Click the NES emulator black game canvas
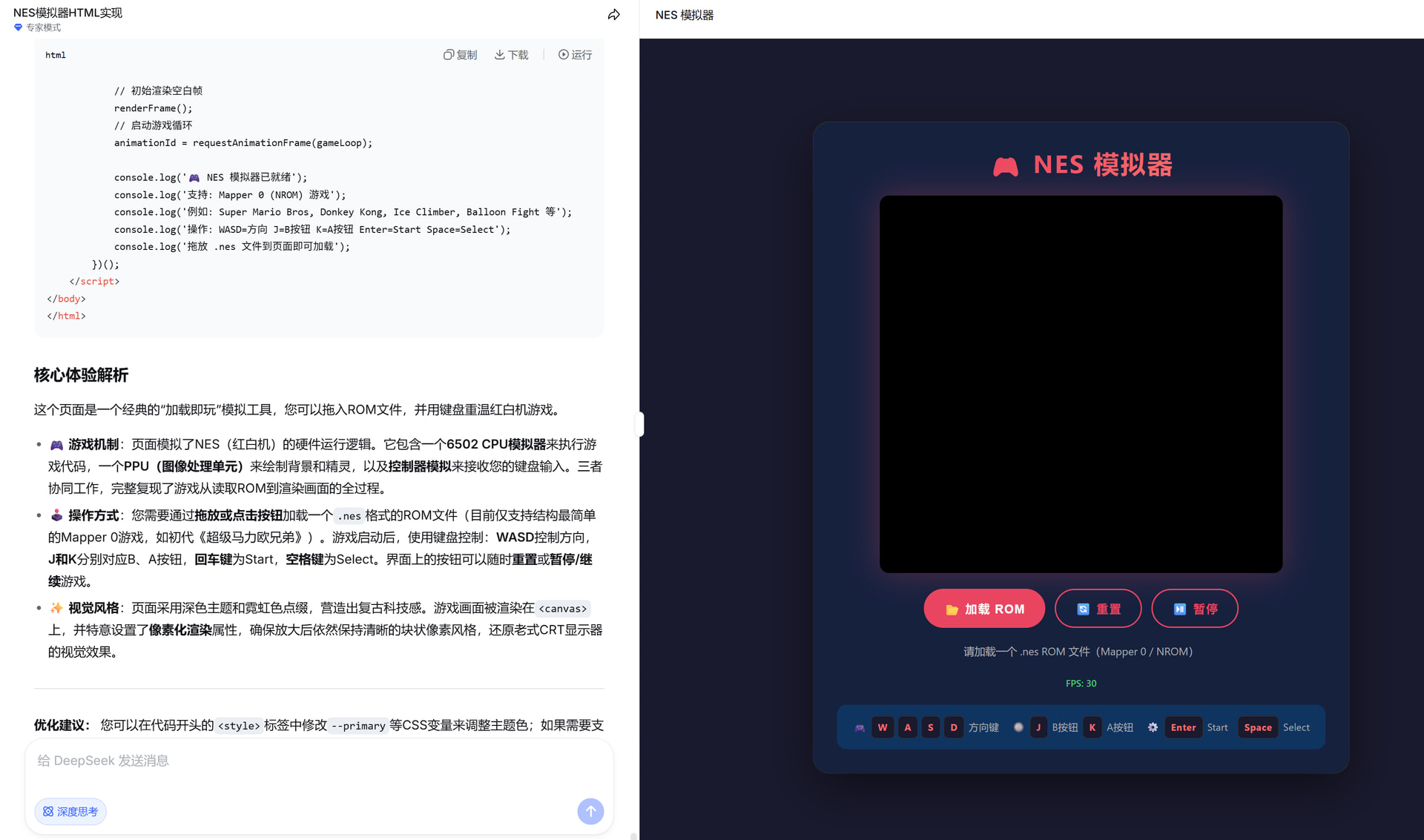The height and width of the screenshot is (840, 1424). pos(1081,384)
